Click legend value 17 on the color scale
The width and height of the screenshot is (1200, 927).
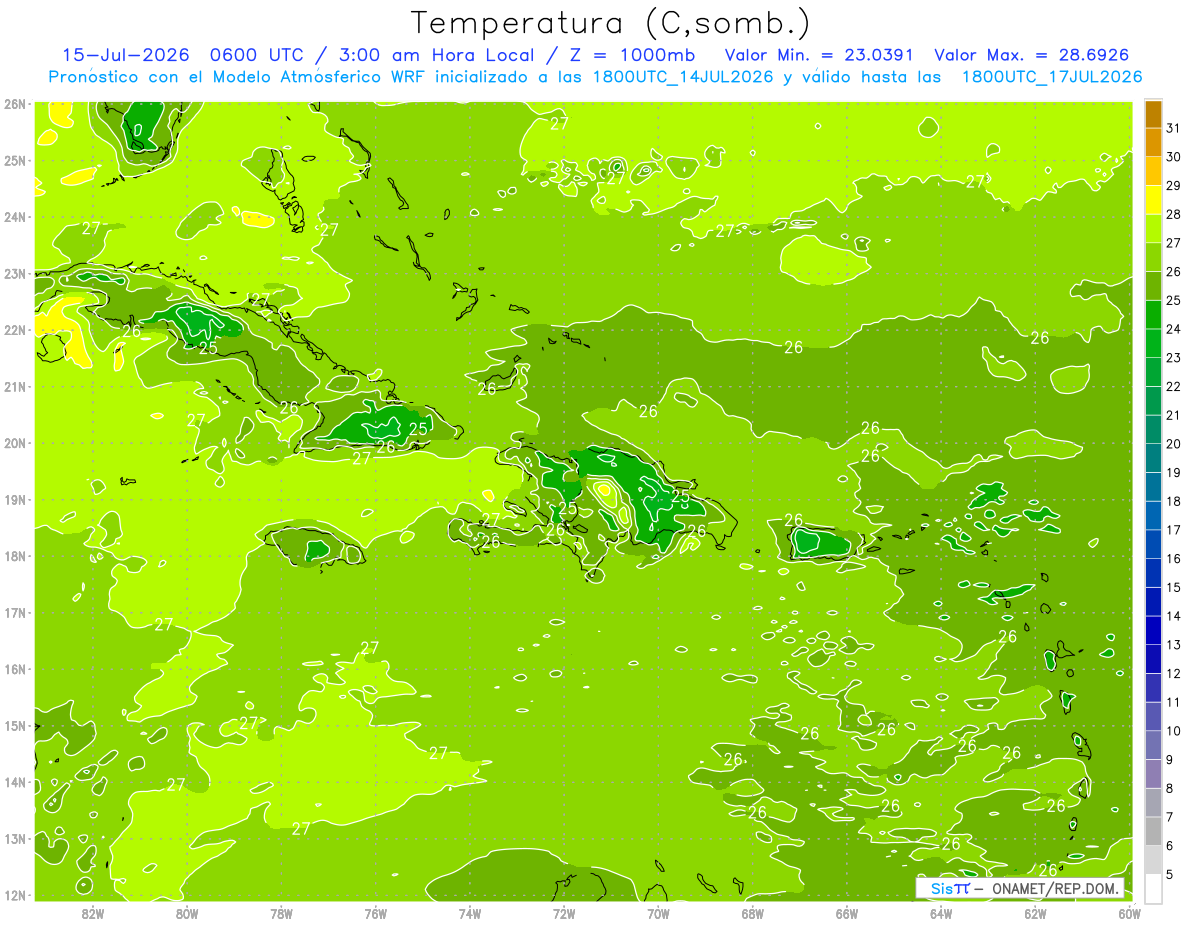click(x=1173, y=530)
